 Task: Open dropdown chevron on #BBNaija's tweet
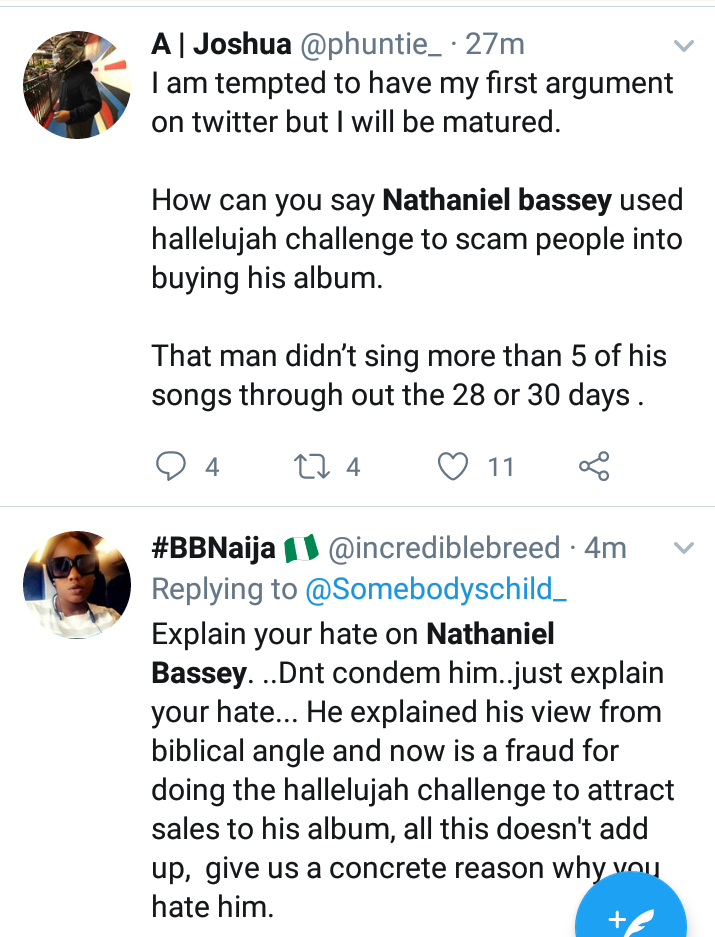(684, 548)
